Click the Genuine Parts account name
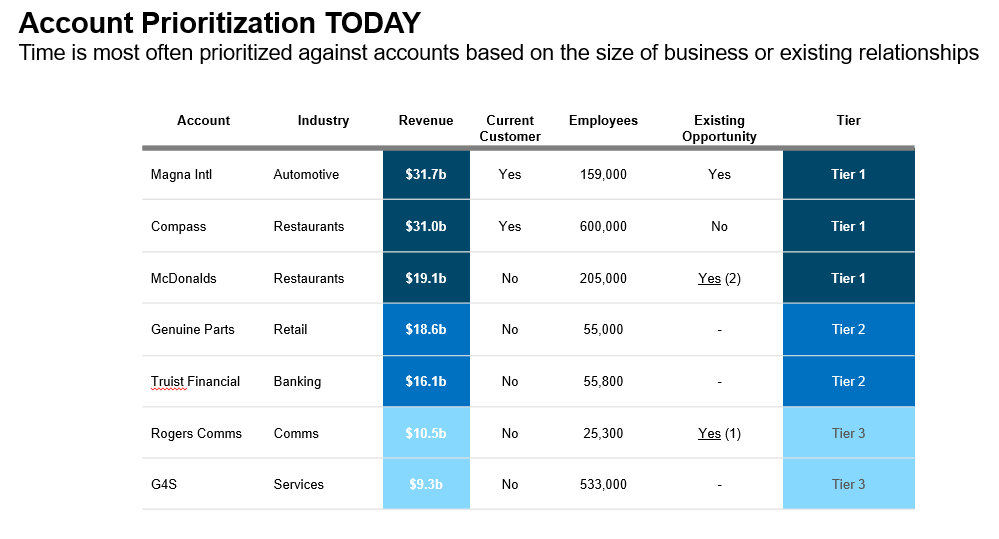This screenshot has height=539, width=999. tap(192, 329)
